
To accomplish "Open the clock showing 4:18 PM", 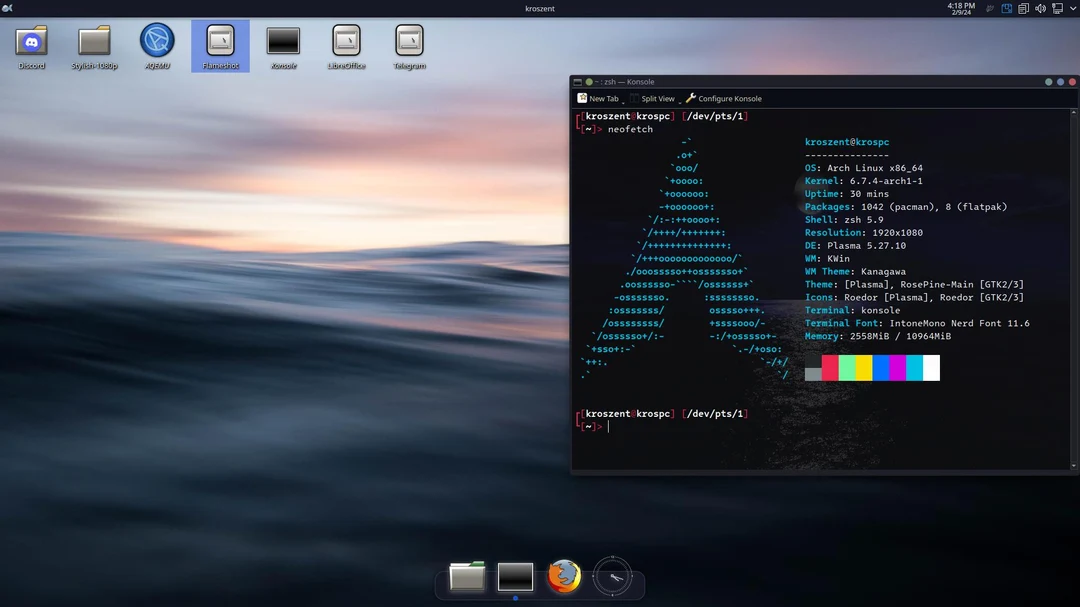I will (961, 8).
